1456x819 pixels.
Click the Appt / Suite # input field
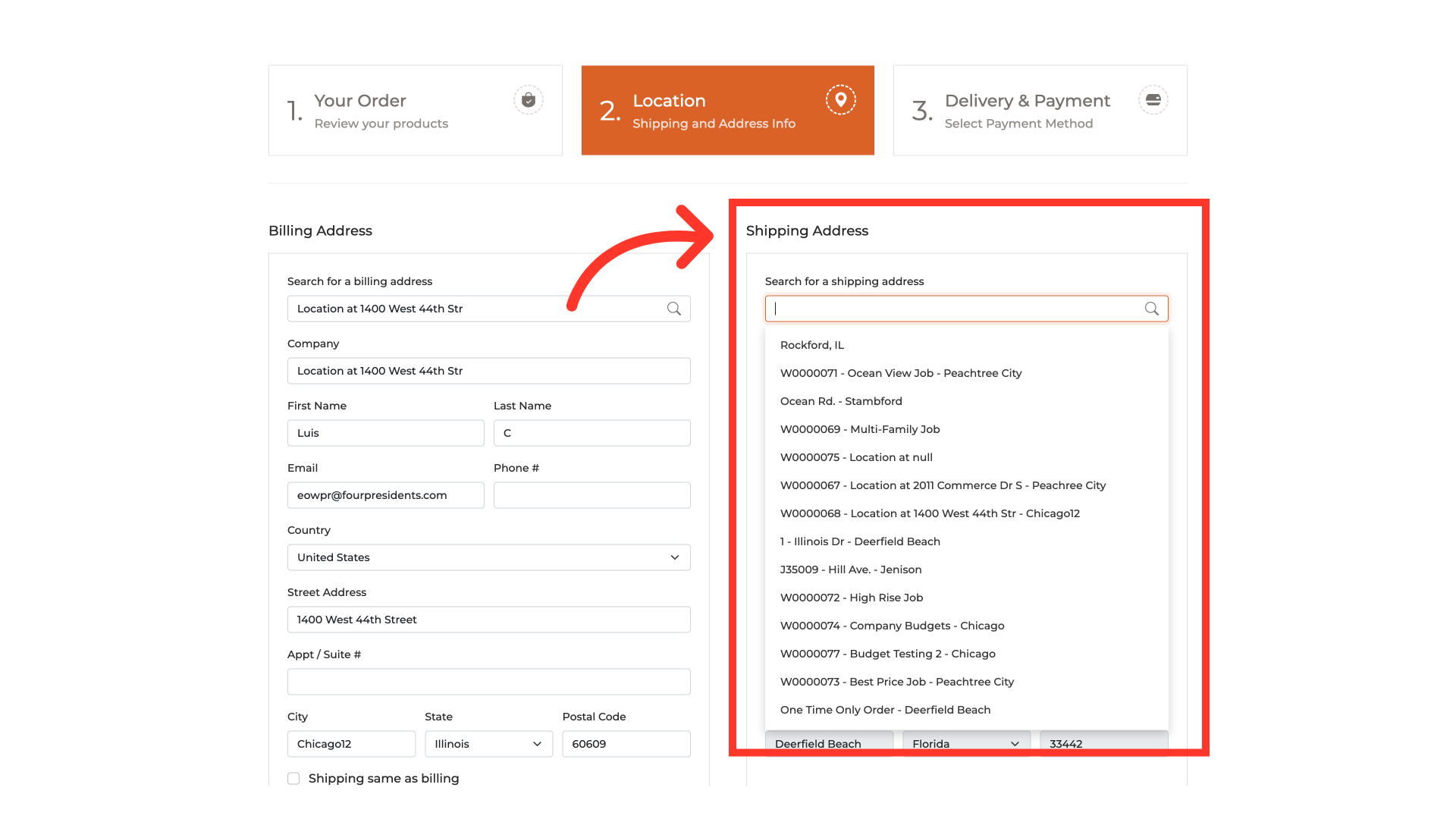click(x=488, y=682)
